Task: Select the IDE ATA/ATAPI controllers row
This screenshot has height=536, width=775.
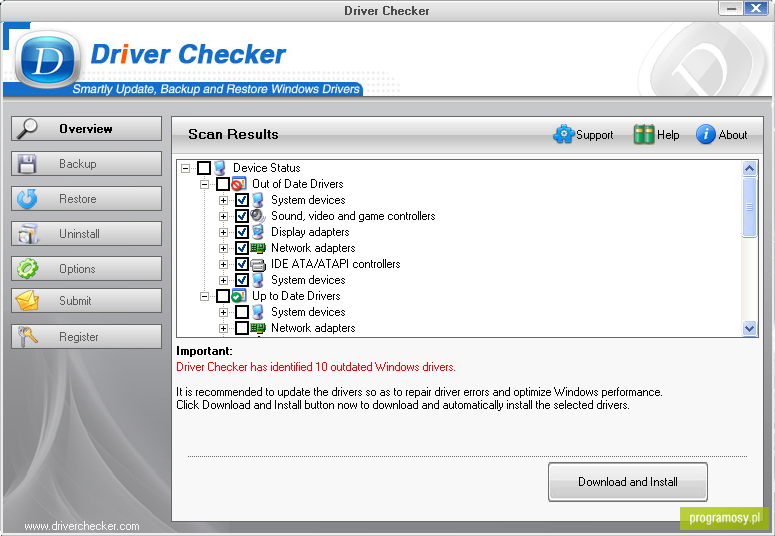Action: 336,264
